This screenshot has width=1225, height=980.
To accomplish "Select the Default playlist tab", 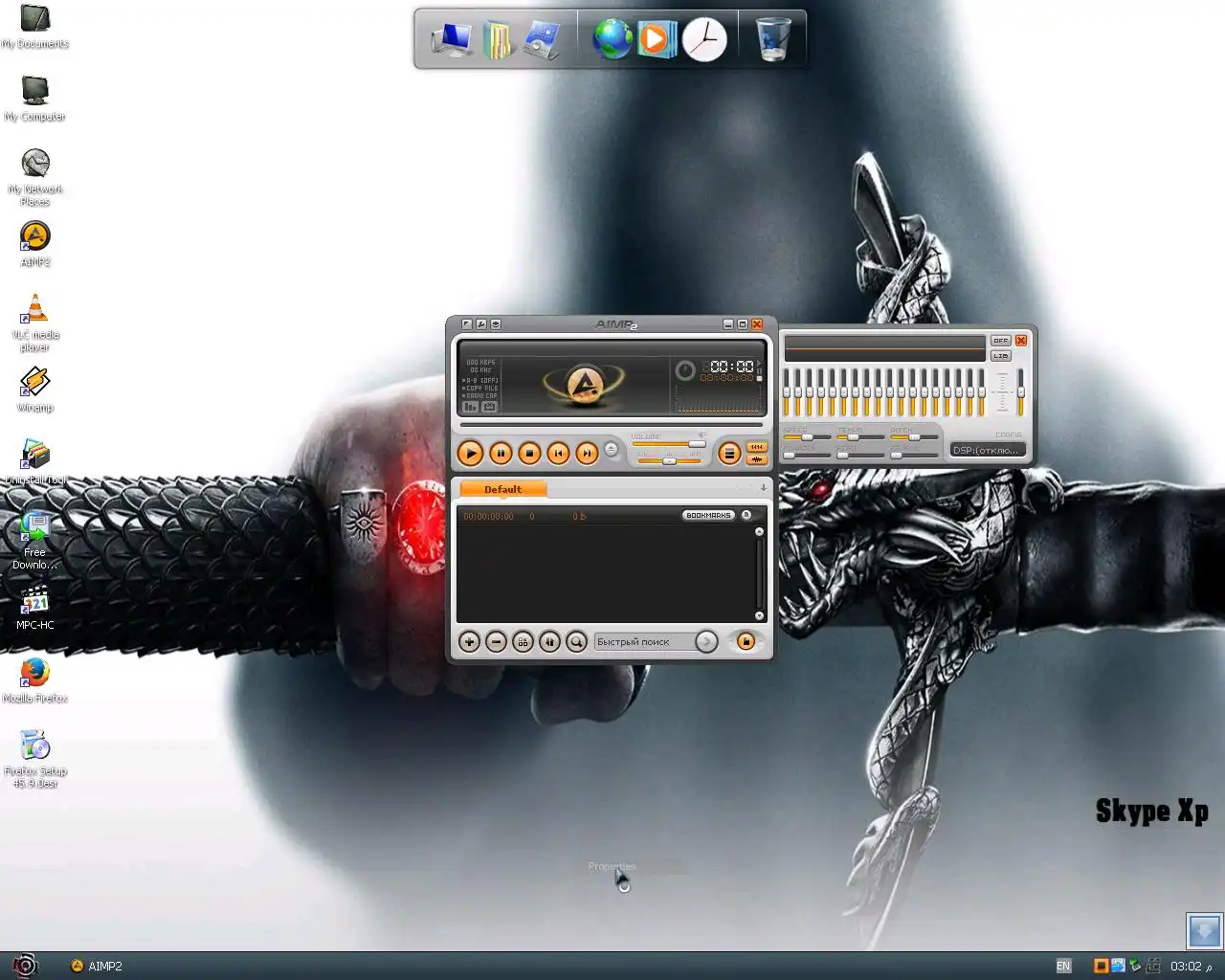I will pos(503,489).
